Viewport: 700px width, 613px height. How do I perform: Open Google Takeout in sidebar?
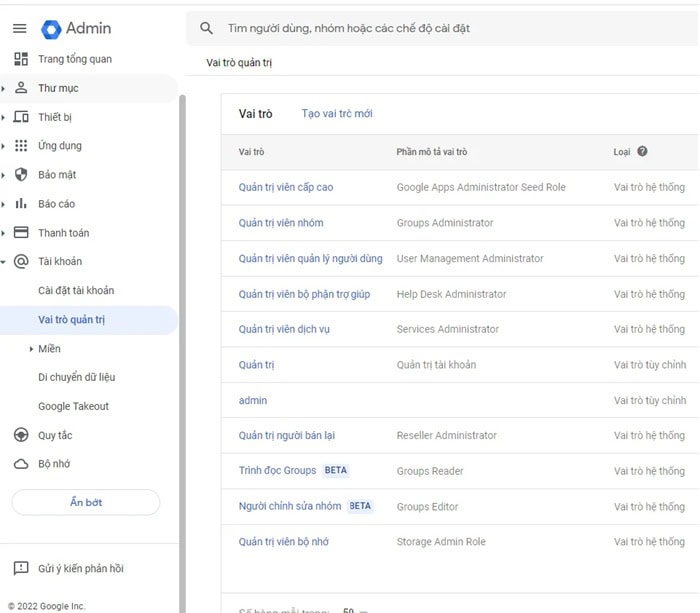click(73, 406)
